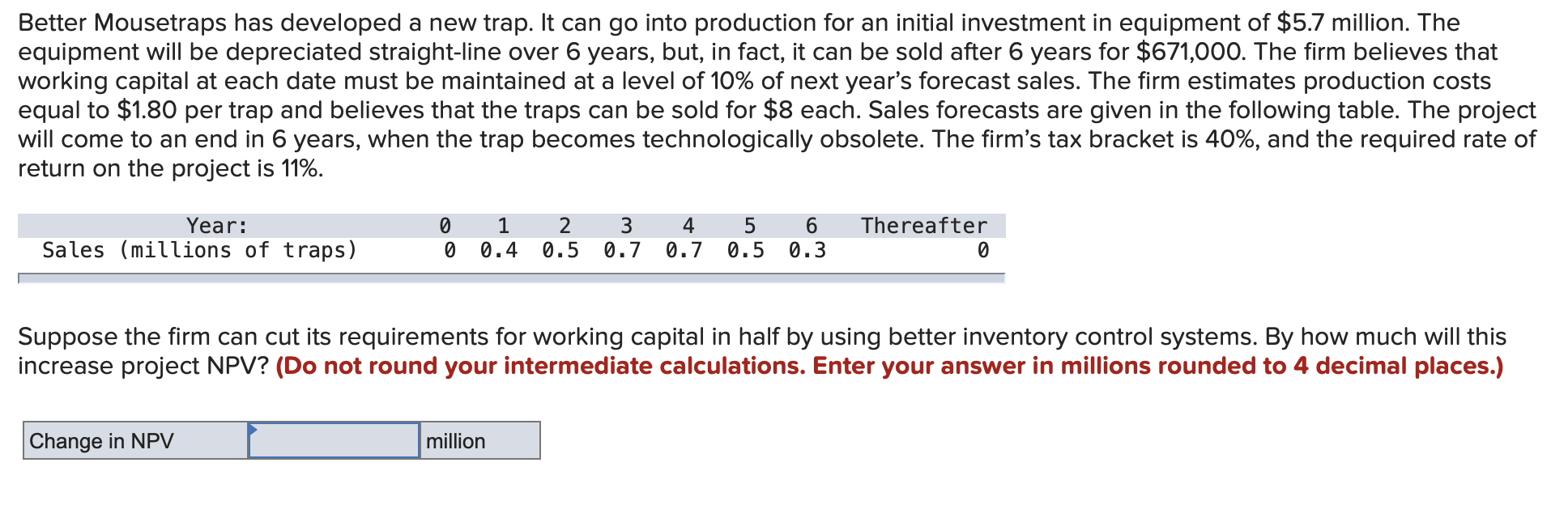This screenshot has width=1568, height=505.
Task: Select the Year 0 column header
Action: point(444,226)
